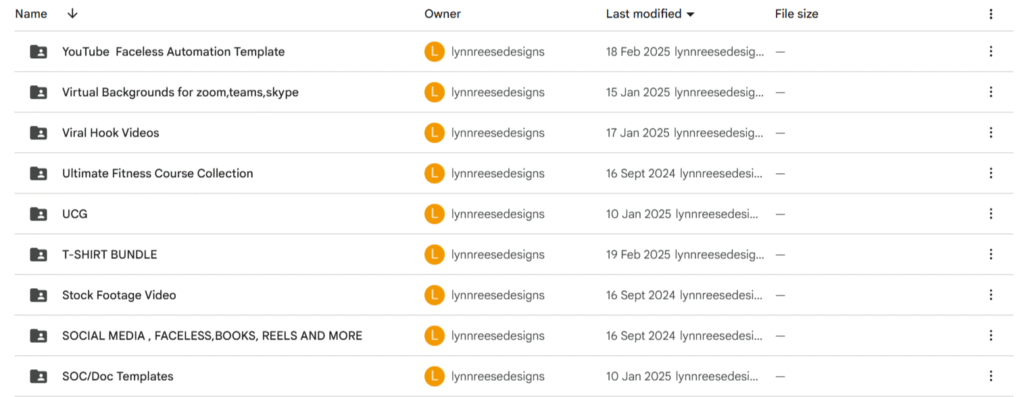Open the header three-dot menu above the list

coord(991,14)
